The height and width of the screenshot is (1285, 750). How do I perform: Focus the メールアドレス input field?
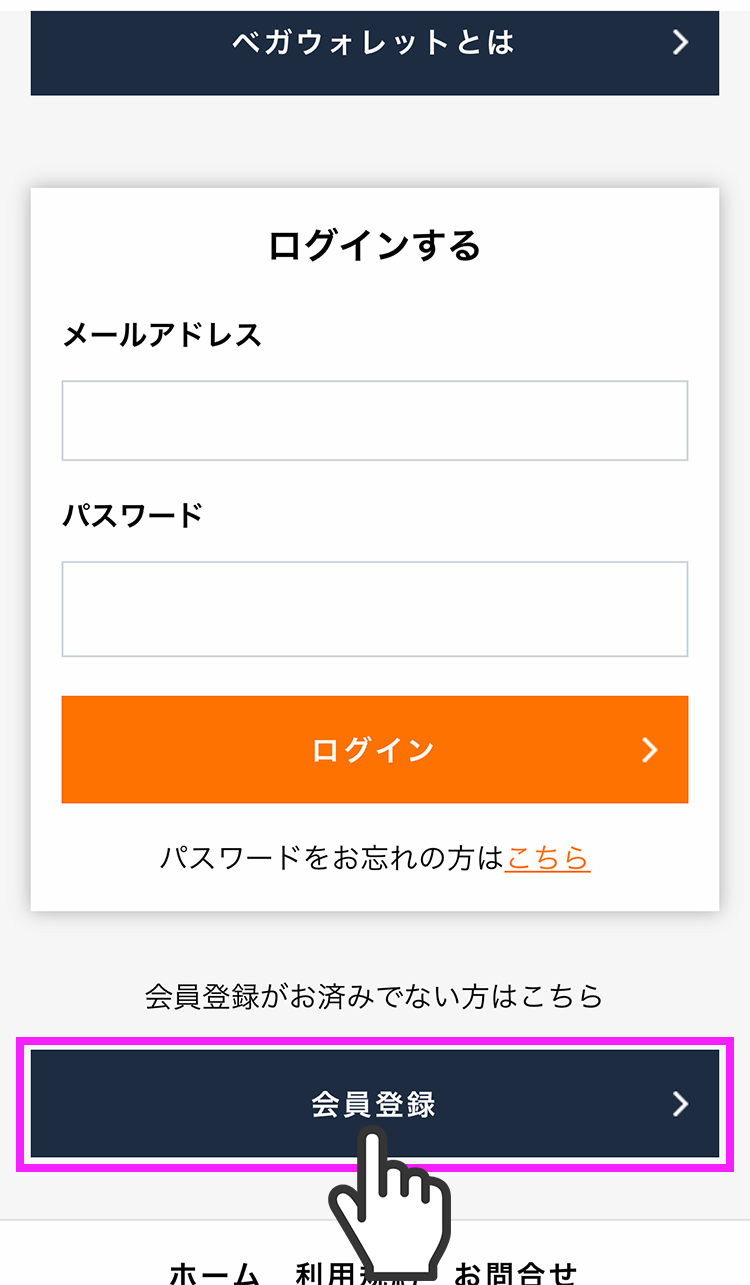pyautogui.click(x=374, y=421)
